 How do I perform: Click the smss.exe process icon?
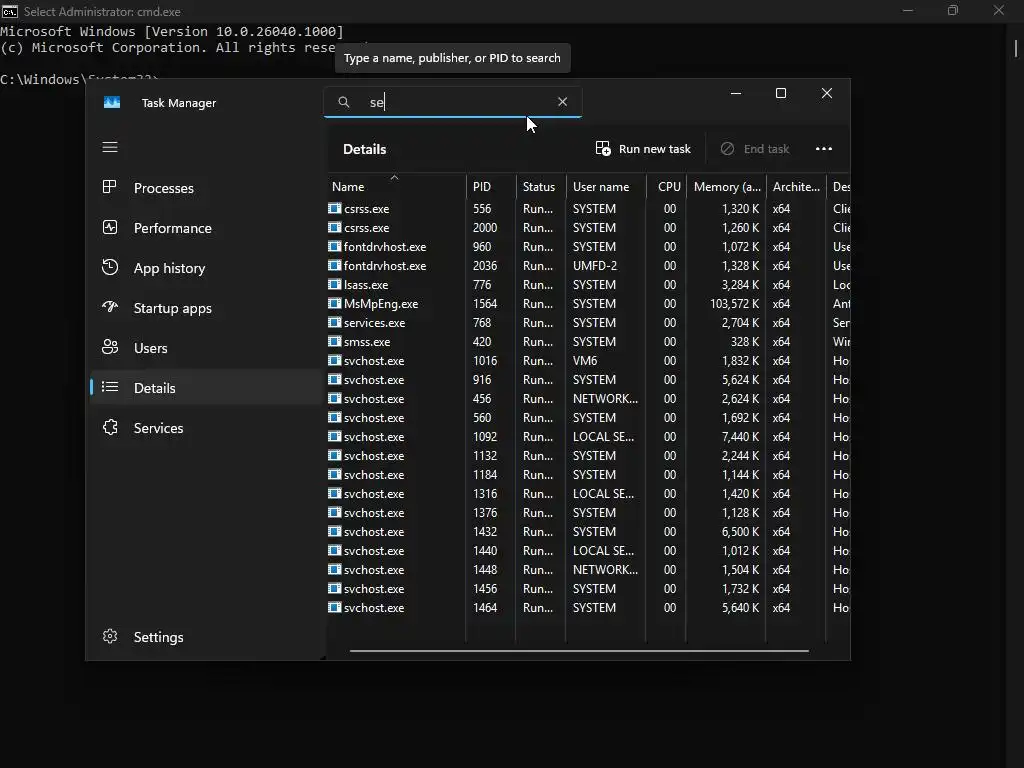coord(334,341)
